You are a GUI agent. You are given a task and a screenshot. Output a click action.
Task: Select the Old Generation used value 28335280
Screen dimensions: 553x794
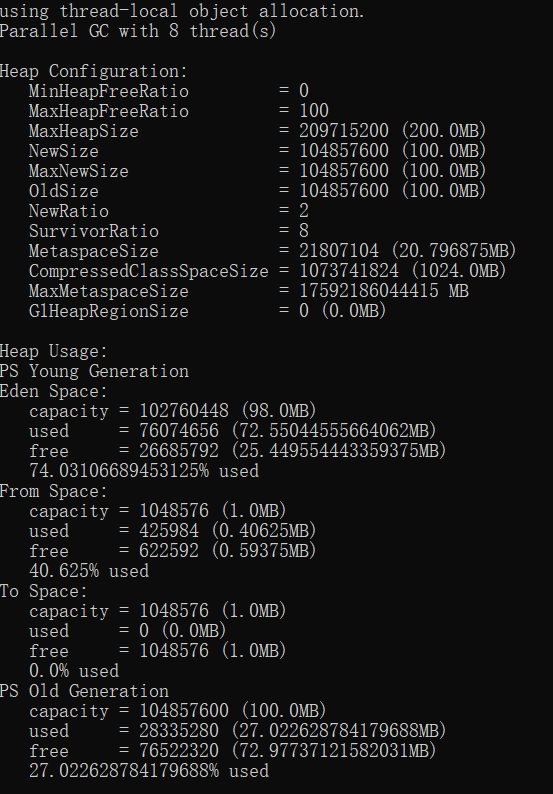(x=179, y=731)
